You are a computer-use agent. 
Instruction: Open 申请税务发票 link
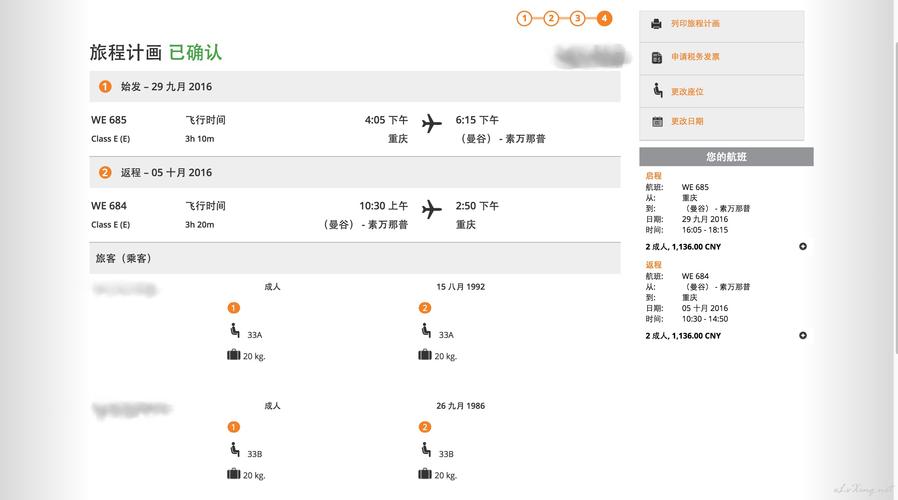pos(695,57)
